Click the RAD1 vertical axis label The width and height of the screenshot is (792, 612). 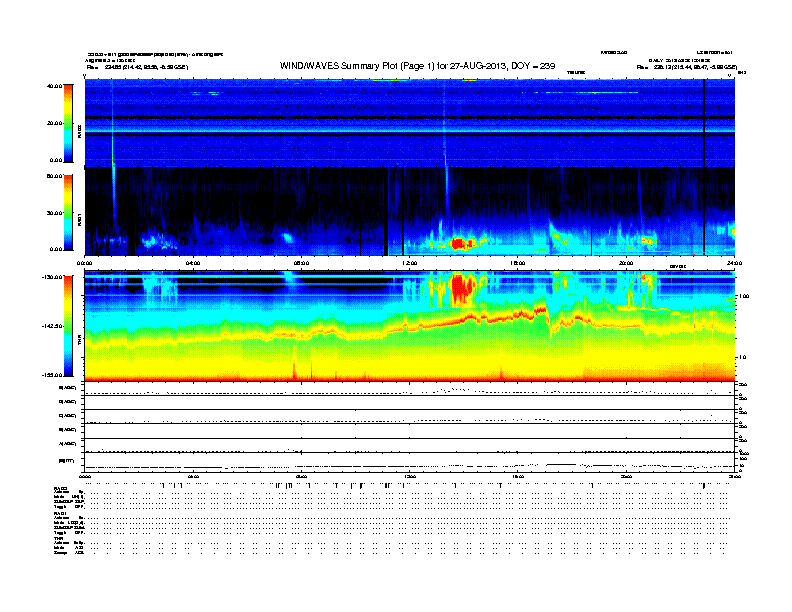(80, 219)
